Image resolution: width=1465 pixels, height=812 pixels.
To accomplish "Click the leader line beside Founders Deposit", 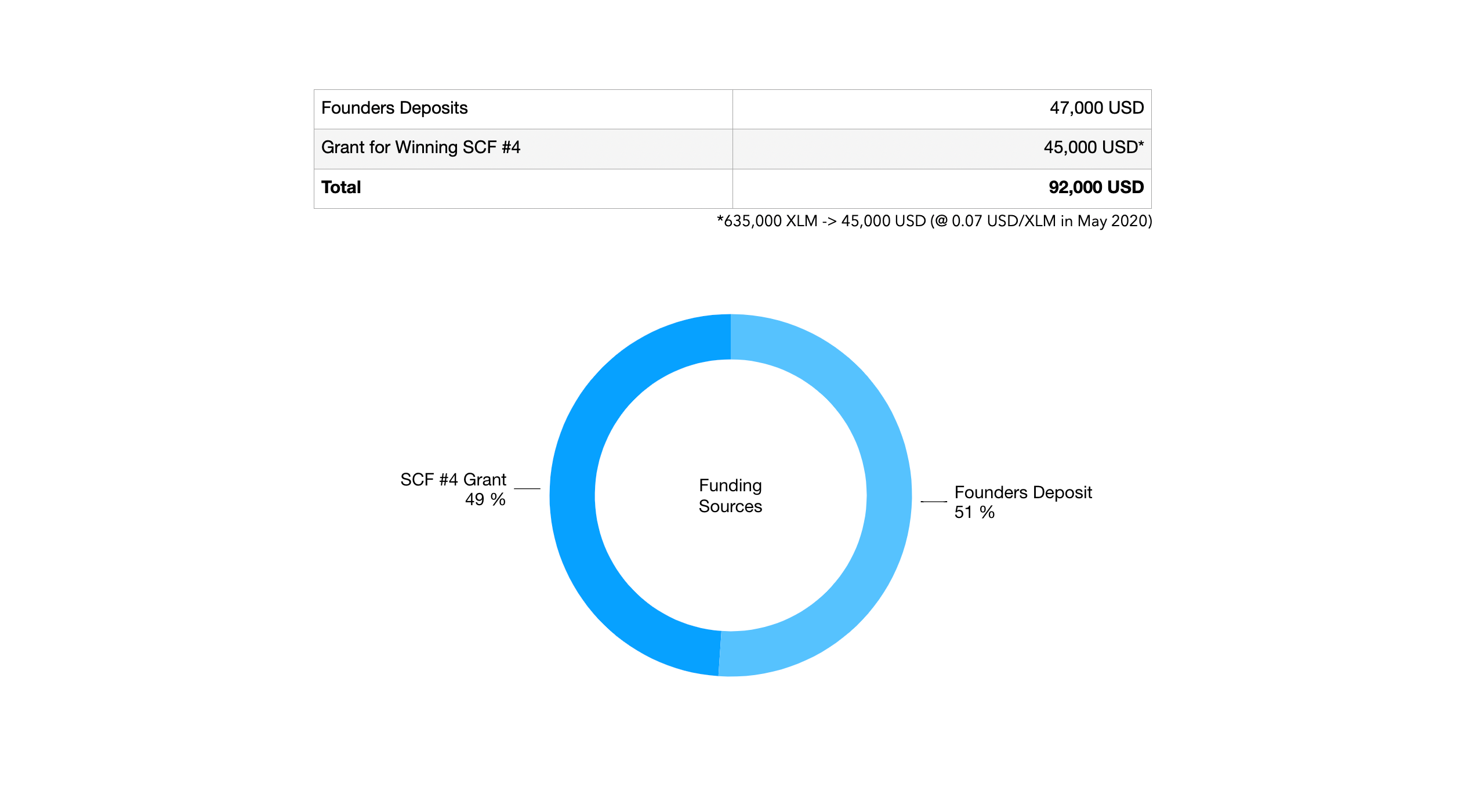I will pyautogui.click(x=934, y=502).
